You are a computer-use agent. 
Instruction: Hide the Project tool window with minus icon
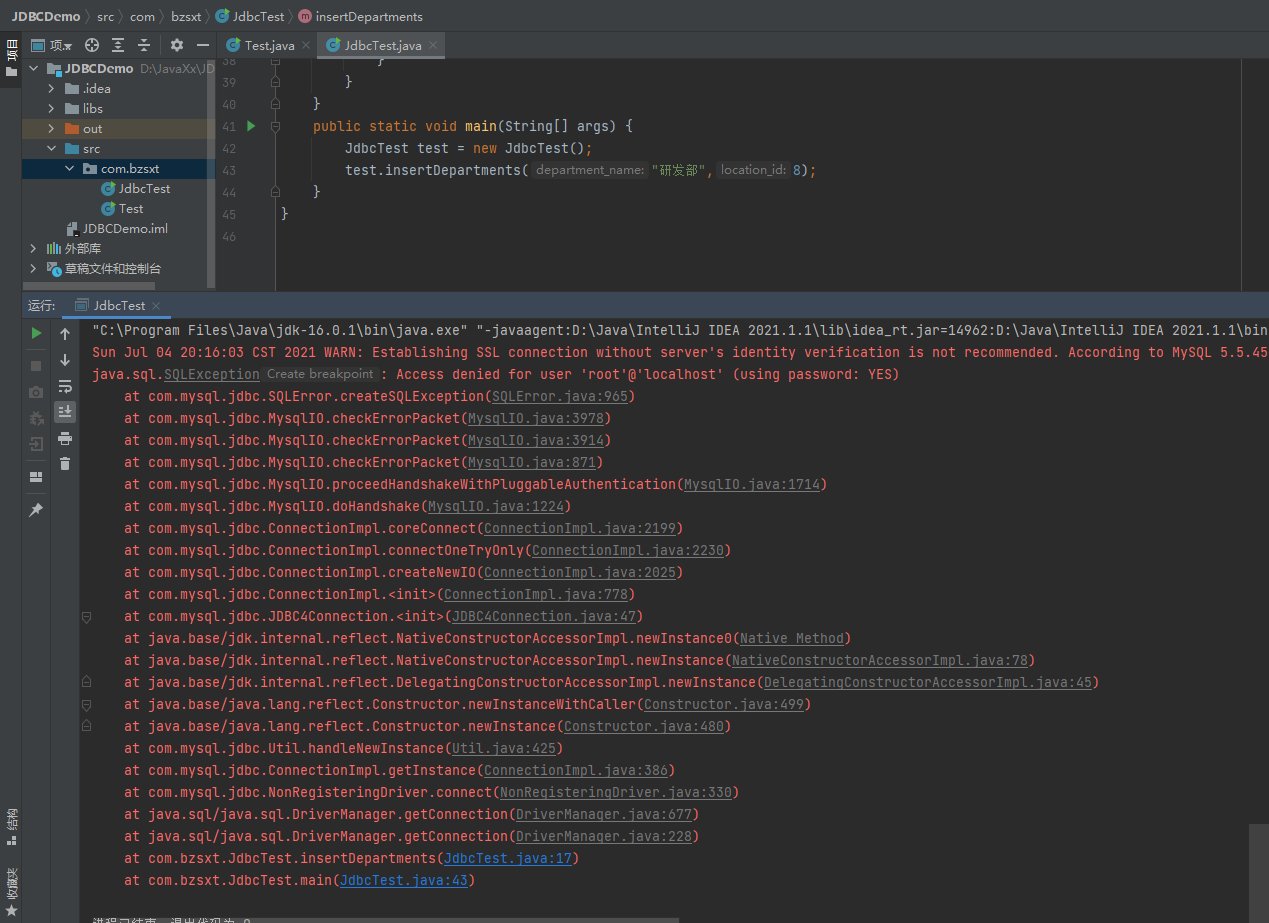pos(203,45)
